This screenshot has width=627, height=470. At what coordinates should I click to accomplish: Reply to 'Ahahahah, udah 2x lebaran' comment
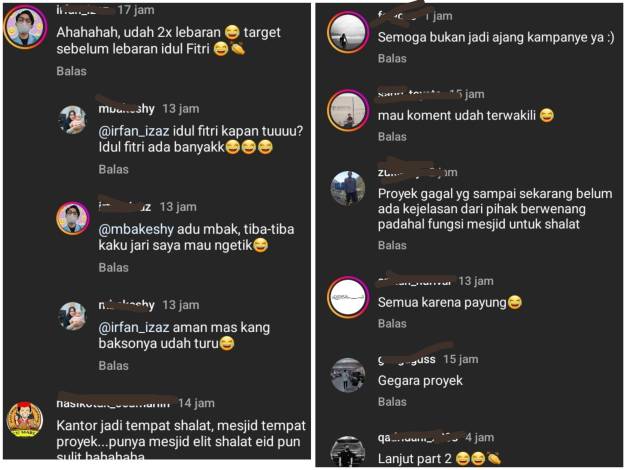coord(72,71)
